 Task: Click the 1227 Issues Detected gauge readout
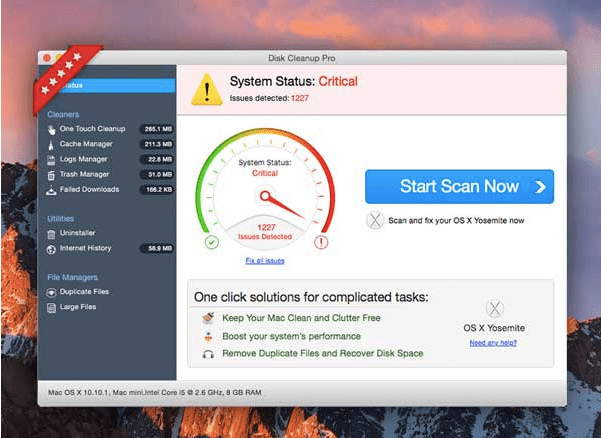(x=265, y=232)
